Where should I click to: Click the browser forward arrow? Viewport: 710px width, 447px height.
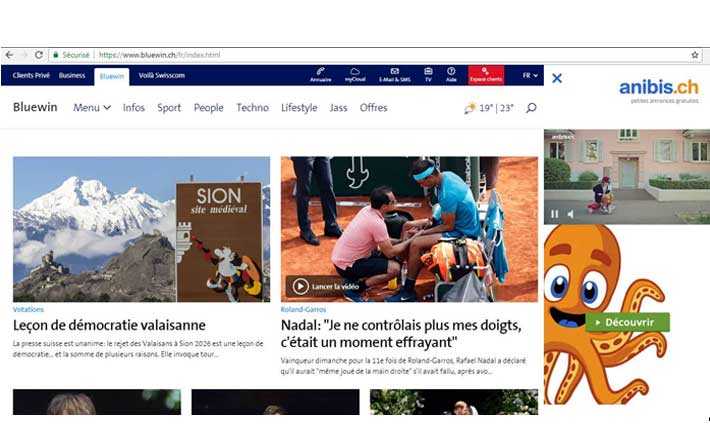24,55
